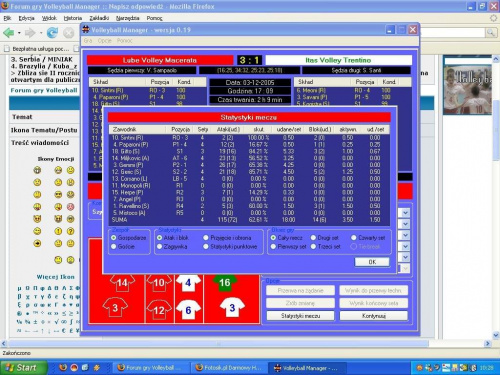Click Więcej Ikon link
500x375 pixels.
(x=56, y=277)
